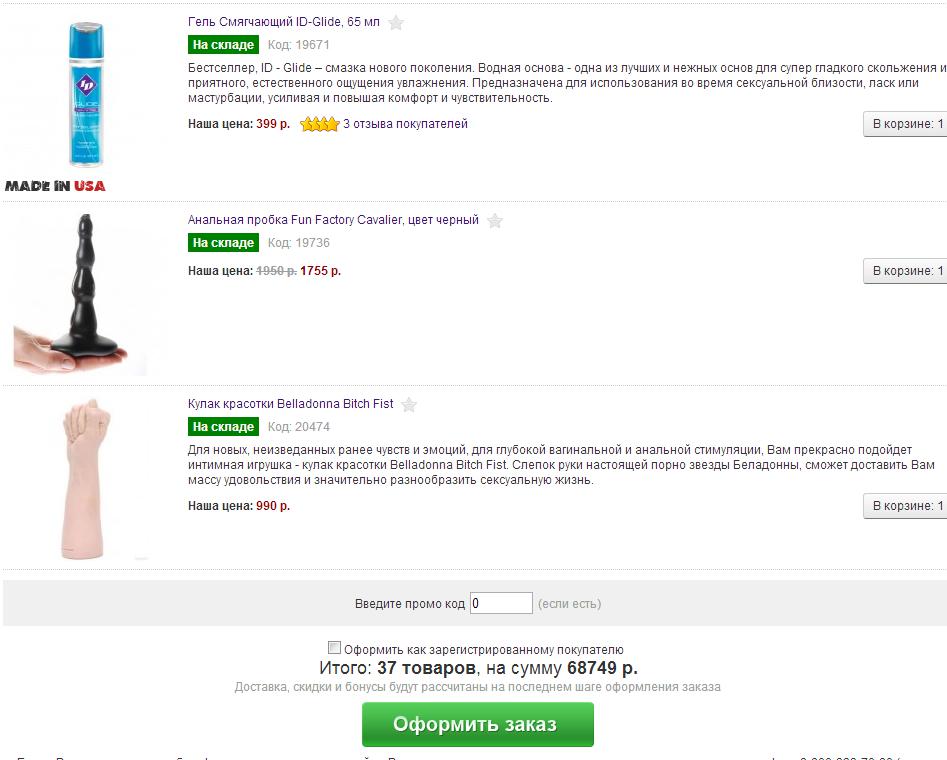Click the MADE IN USA badge
The height and width of the screenshot is (760, 947).
(55, 186)
